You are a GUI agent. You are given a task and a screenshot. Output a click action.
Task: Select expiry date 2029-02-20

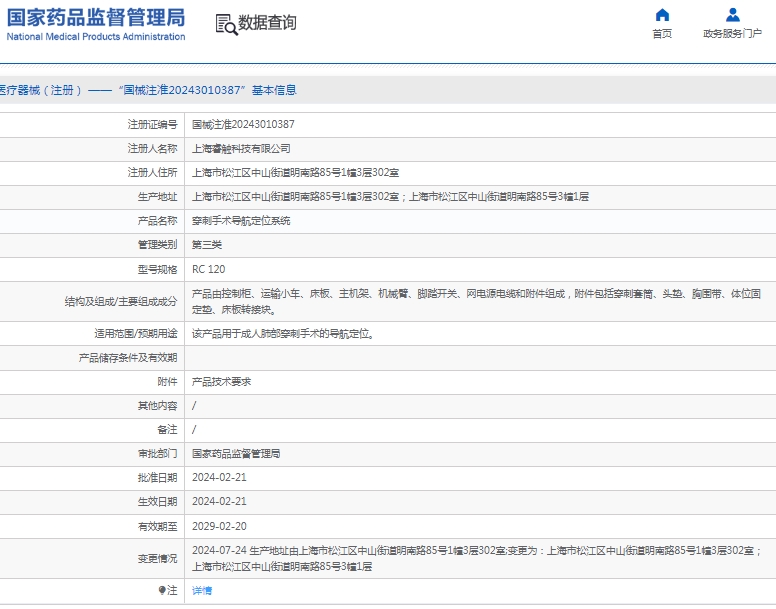219,526
